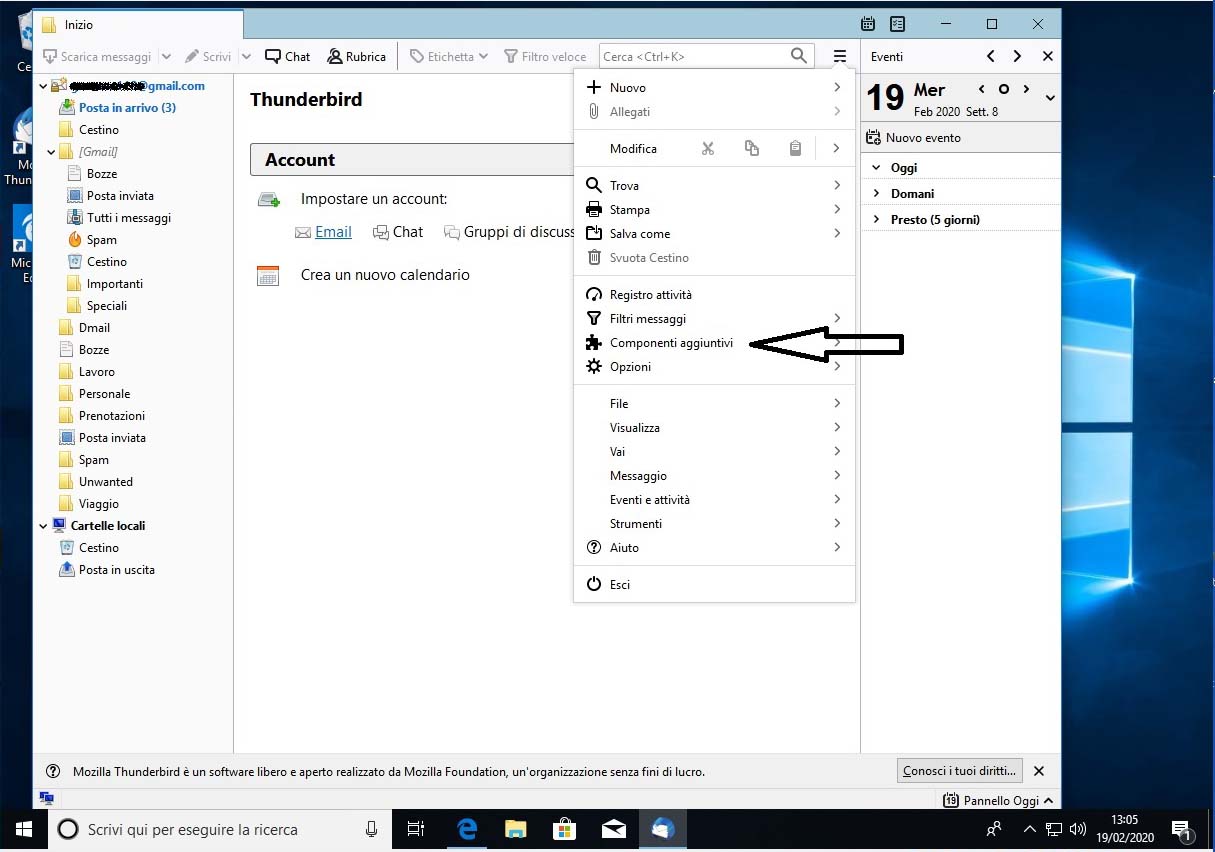Open Windows Start menu
Image resolution: width=1215 pixels, height=852 pixels.
(x=23, y=829)
